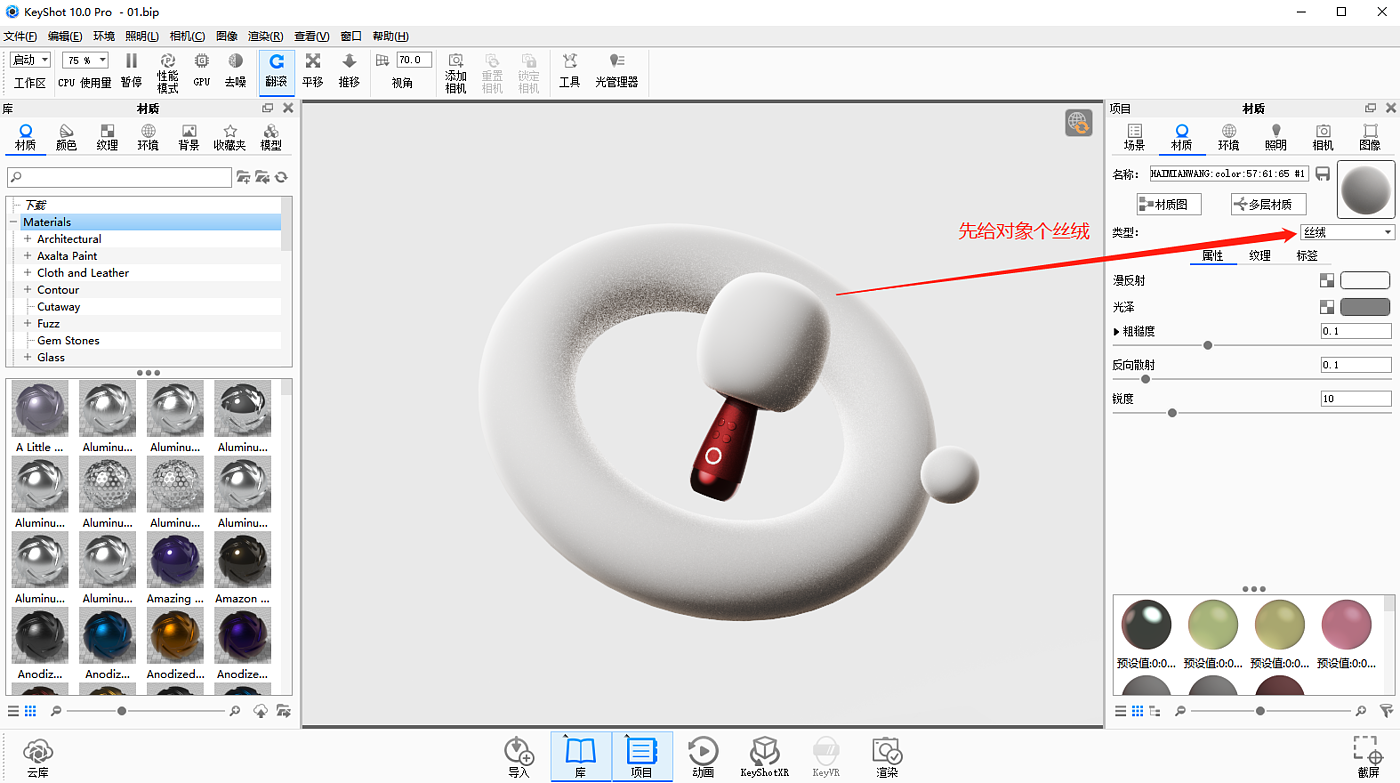This screenshot has height=783, width=1400.
Task: Open the 光管理器 light manager
Action: (x=616, y=69)
